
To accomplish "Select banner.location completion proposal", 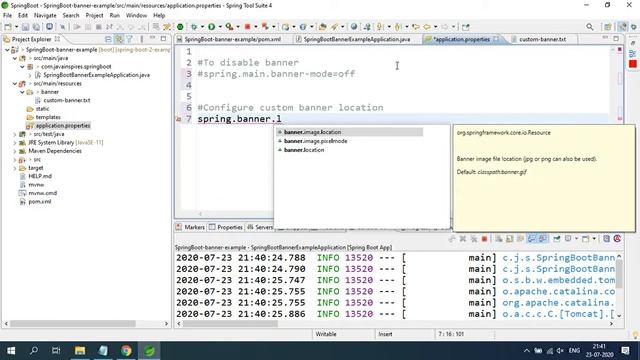I will [304, 150].
